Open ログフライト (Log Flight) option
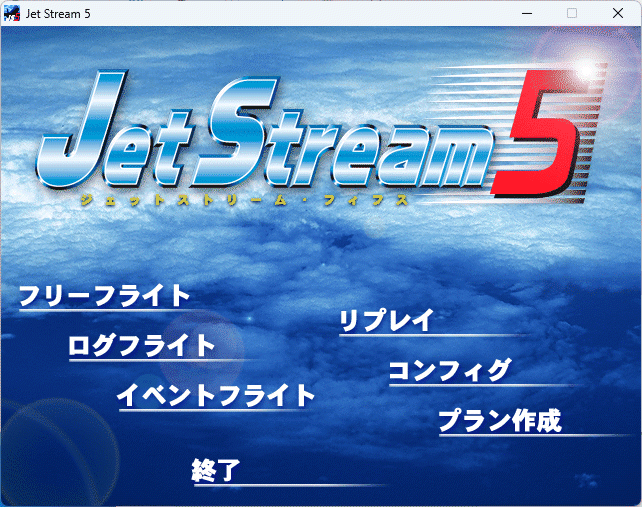The height and width of the screenshot is (507, 642). click(x=142, y=346)
